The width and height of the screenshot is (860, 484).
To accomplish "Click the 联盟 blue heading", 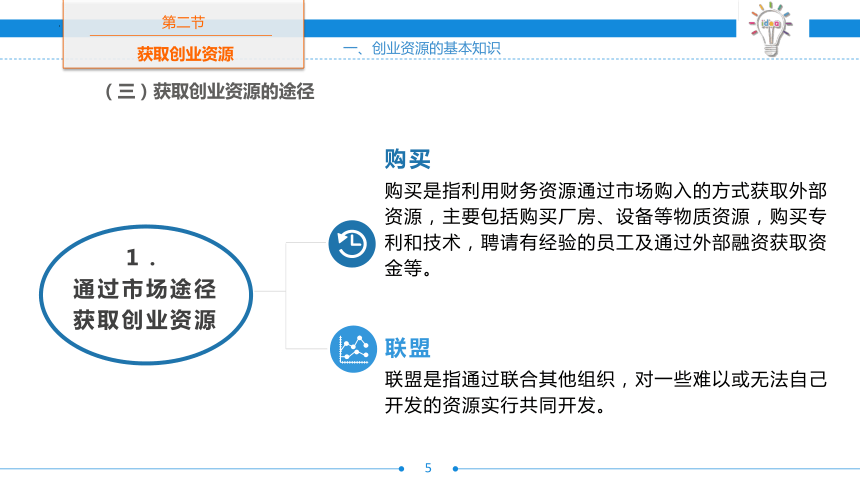I will point(408,348).
